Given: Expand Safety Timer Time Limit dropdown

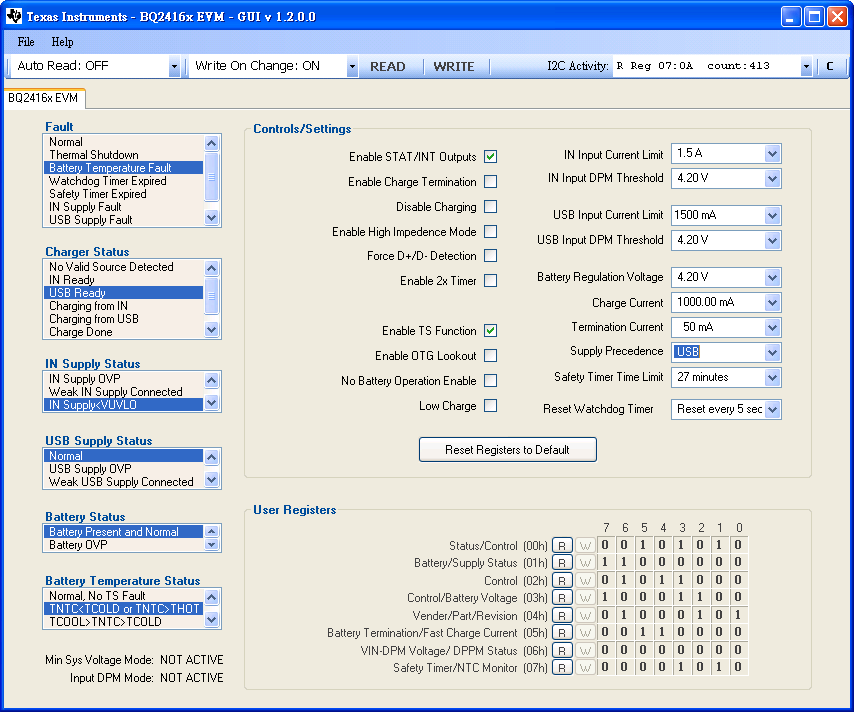Looking at the screenshot, I should click(x=772, y=377).
